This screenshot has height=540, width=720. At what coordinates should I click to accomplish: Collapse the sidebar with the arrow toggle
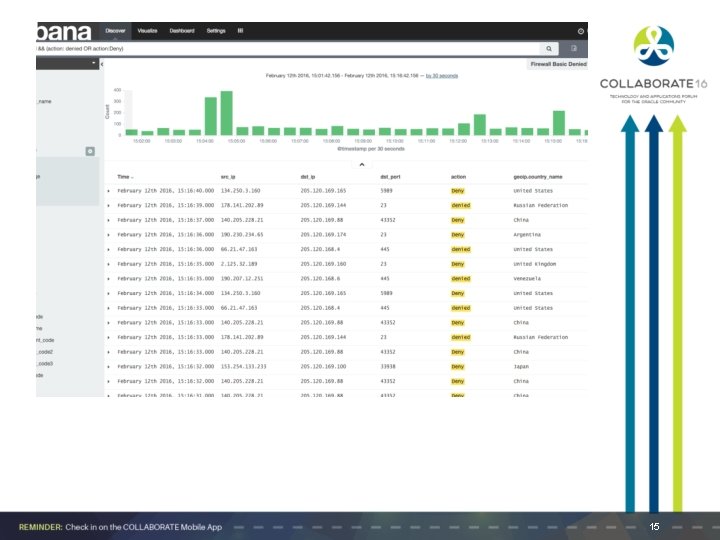[102, 64]
